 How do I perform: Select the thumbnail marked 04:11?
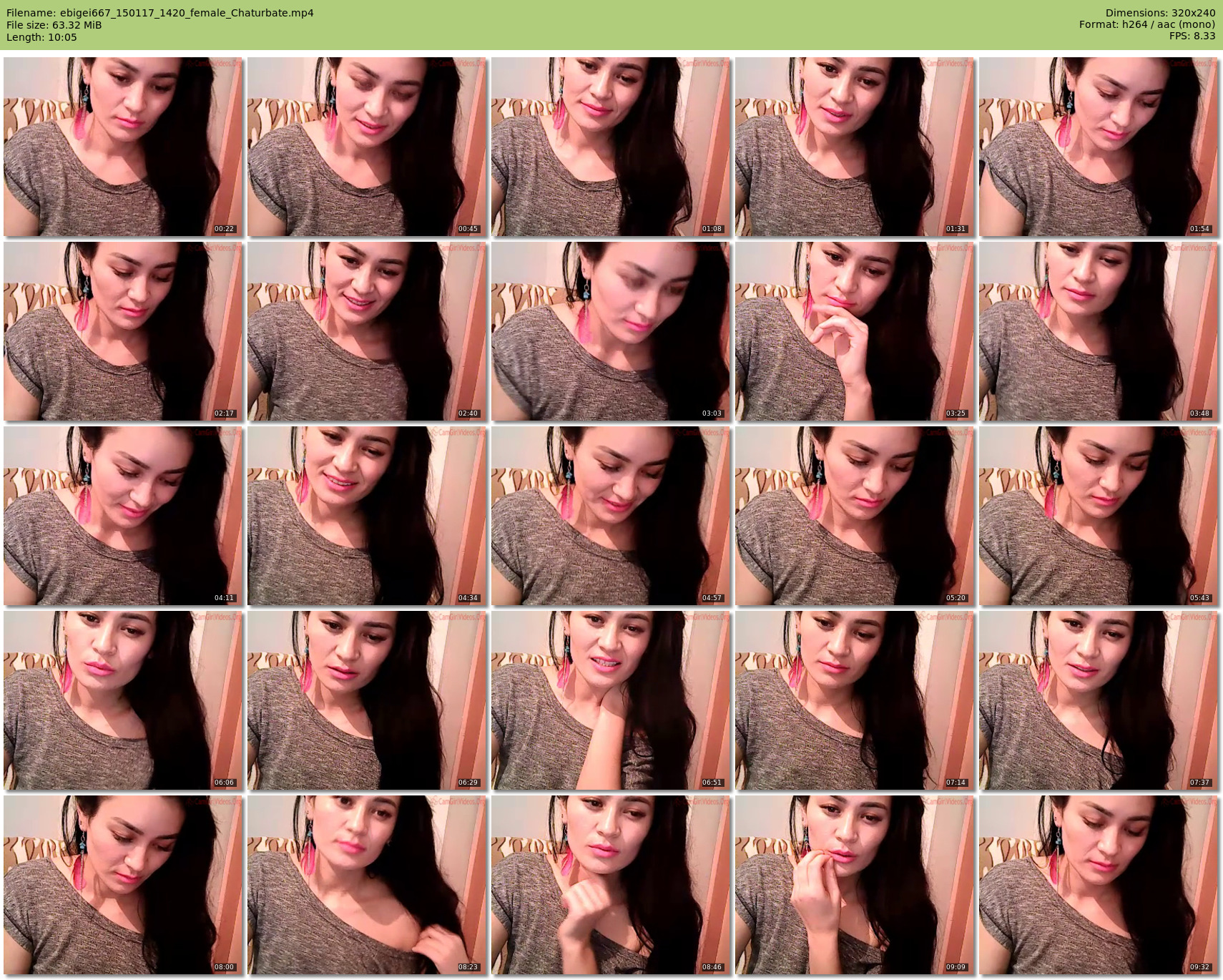(x=123, y=516)
